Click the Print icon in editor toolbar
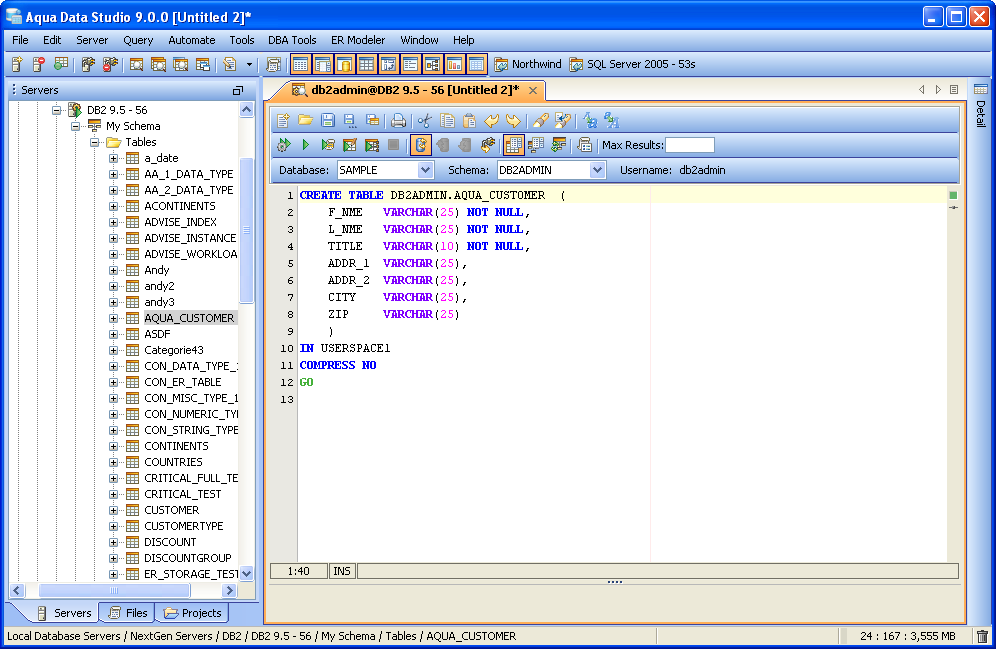Image resolution: width=996 pixels, height=649 pixels. (x=398, y=121)
